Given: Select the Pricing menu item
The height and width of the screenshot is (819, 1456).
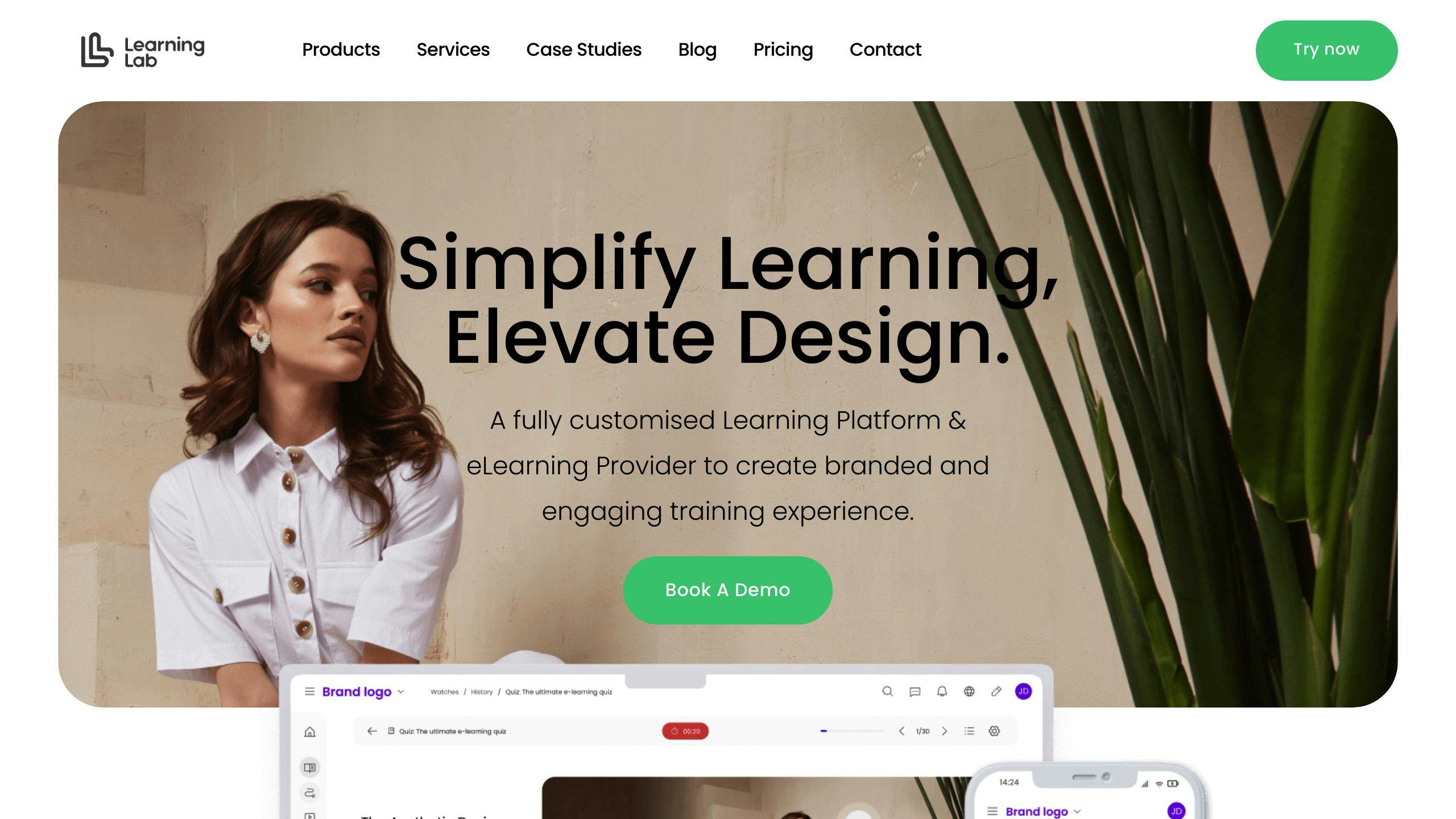Looking at the screenshot, I should click(x=784, y=49).
